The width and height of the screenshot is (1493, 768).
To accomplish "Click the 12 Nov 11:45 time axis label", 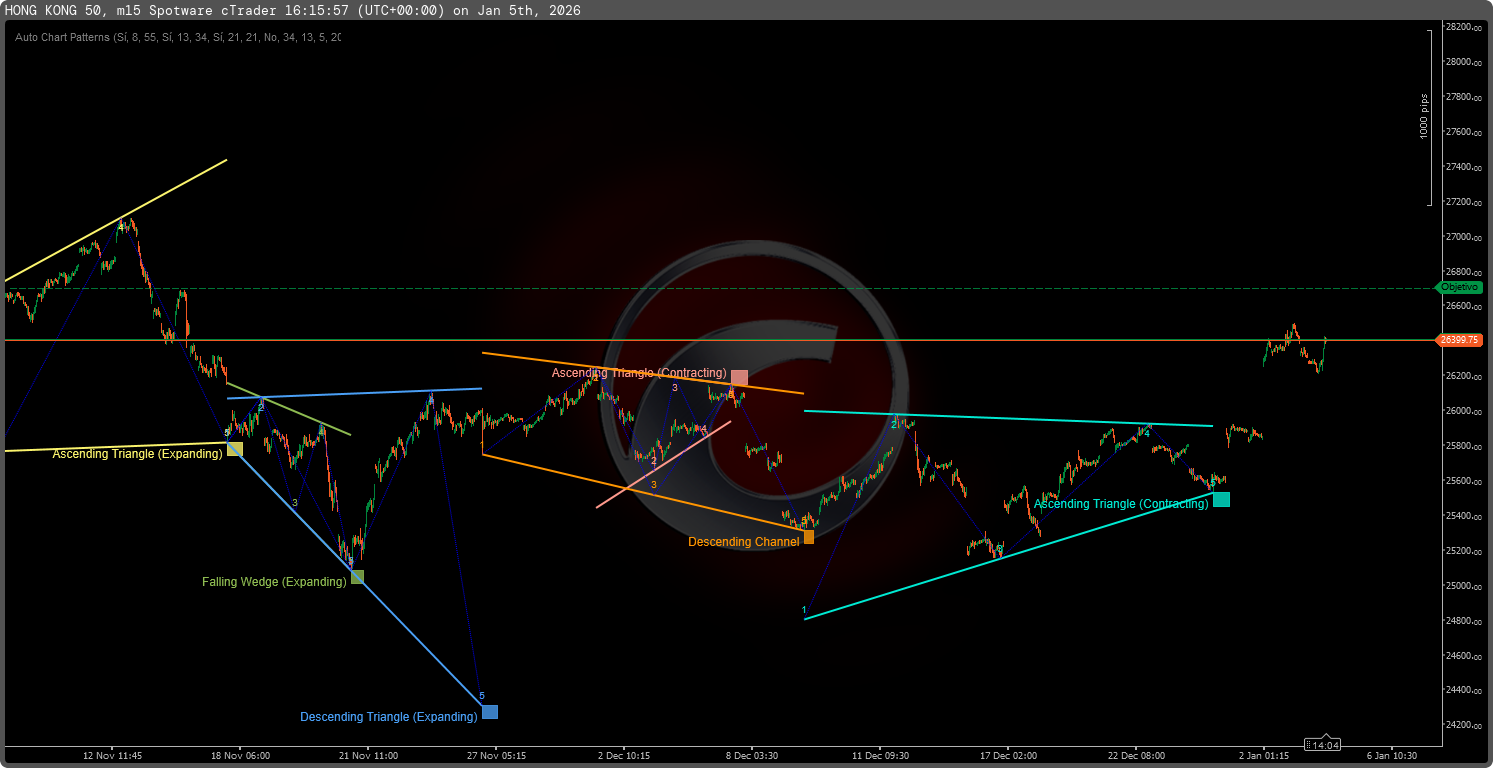I will pyautogui.click(x=112, y=756).
